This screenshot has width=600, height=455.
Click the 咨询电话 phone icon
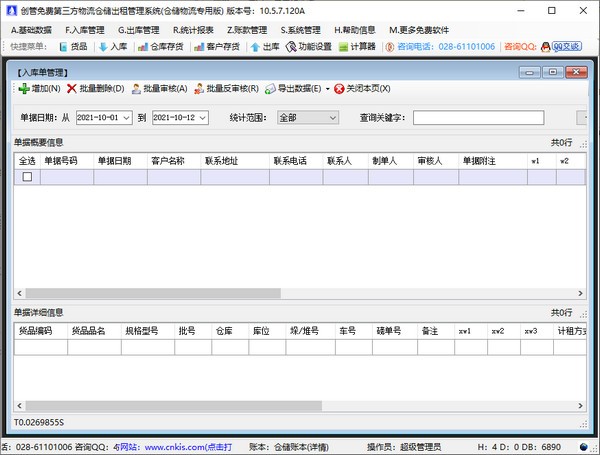(390, 47)
